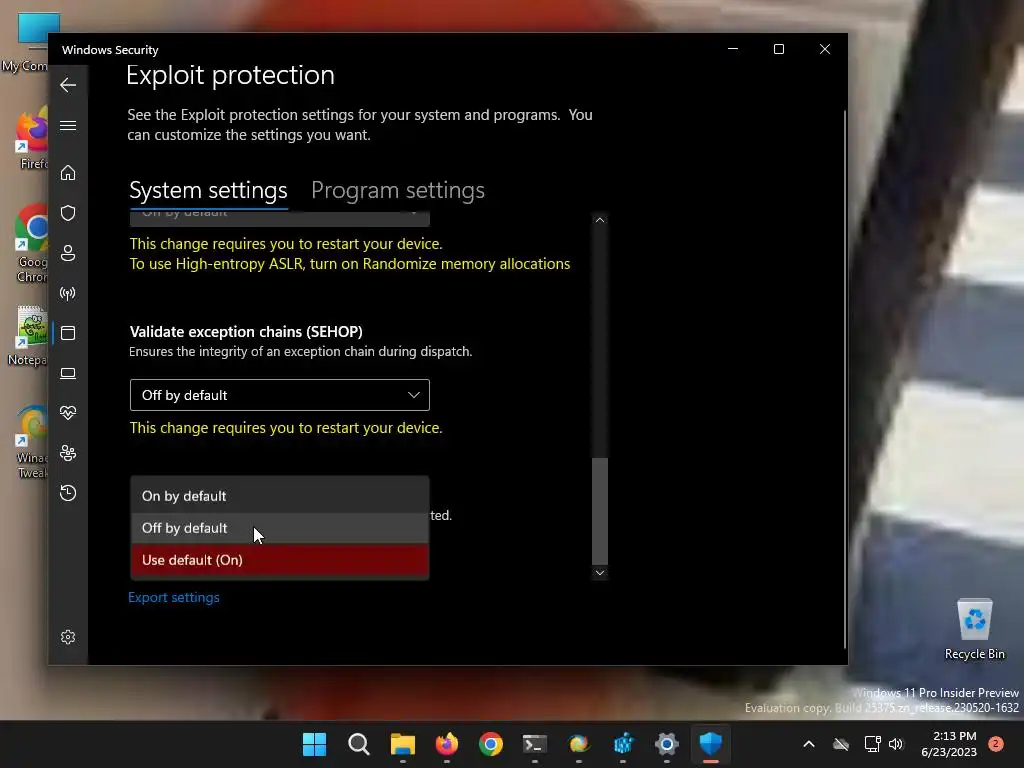
Task: Maximize the Windows Security window
Action: click(778, 49)
